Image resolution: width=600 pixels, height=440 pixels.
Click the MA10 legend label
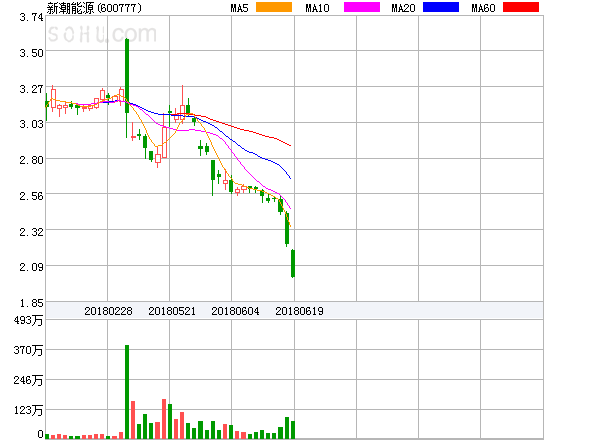317,8
